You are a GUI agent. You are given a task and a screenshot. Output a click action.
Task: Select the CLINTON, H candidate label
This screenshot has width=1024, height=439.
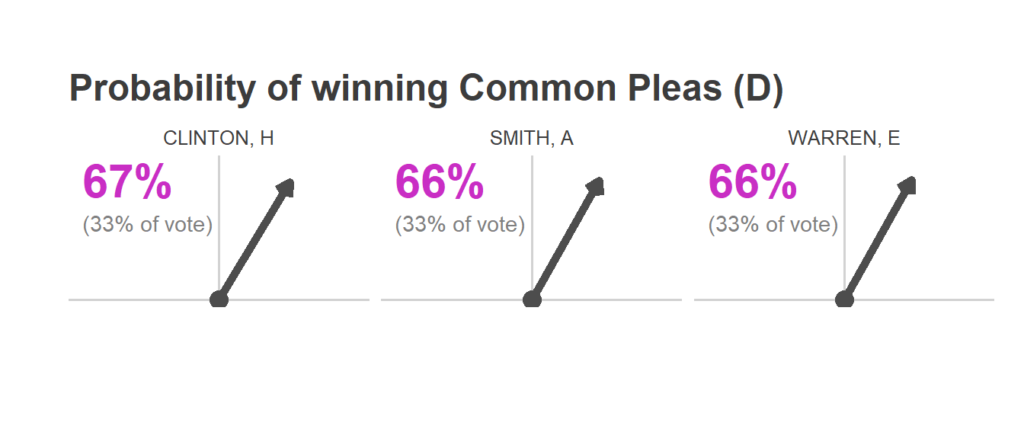(x=218, y=138)
